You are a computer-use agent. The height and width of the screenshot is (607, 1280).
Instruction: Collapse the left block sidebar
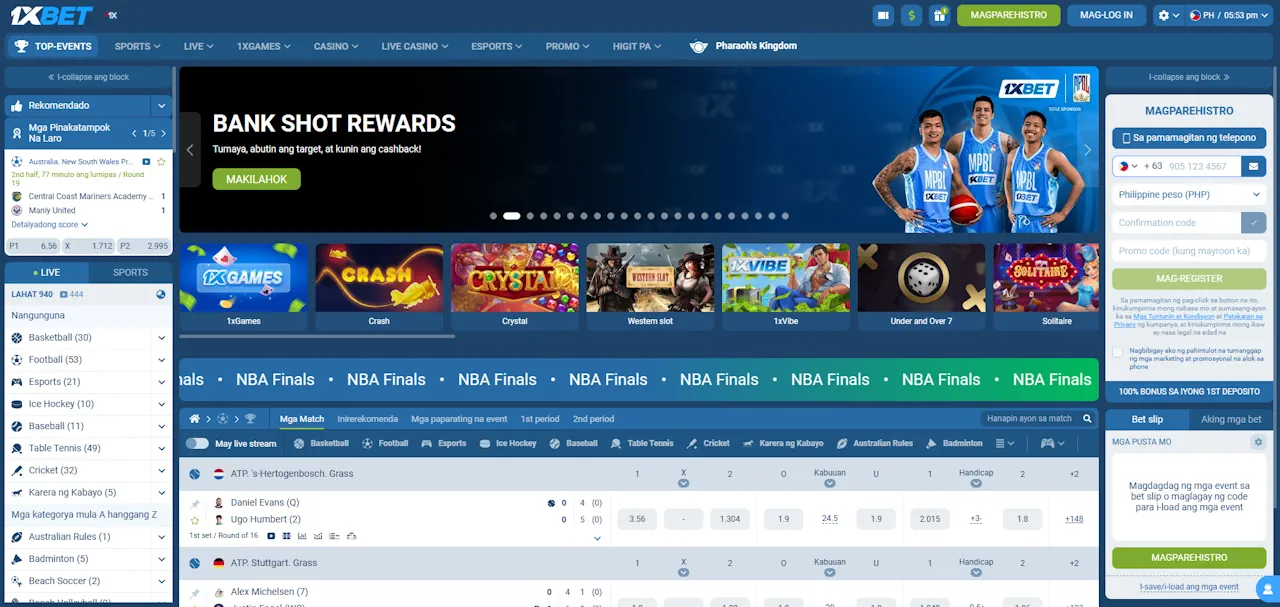pyautogui.click(x=89, y=77)
